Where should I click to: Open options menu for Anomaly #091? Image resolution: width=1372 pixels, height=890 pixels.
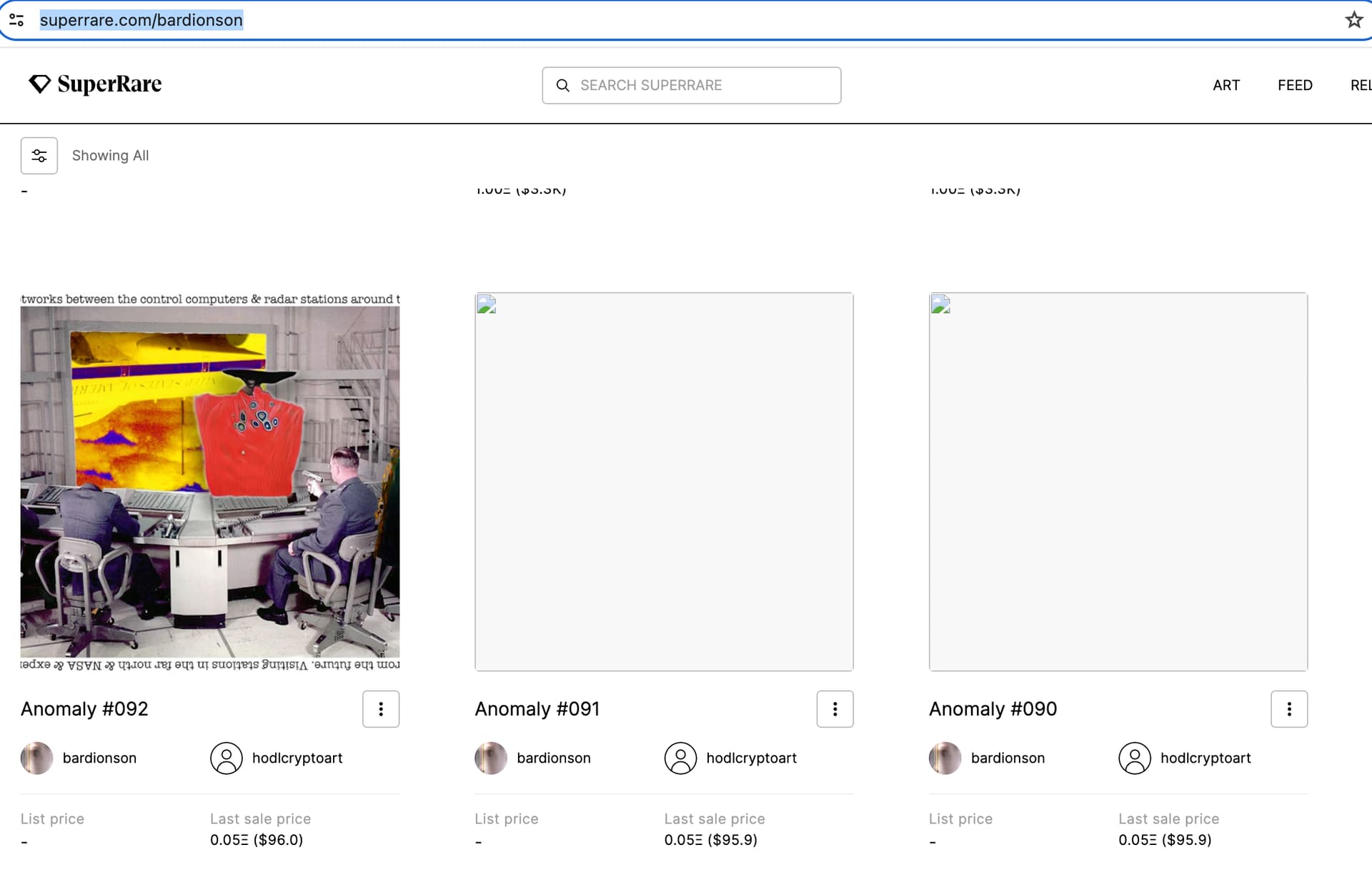click(835, 709)
